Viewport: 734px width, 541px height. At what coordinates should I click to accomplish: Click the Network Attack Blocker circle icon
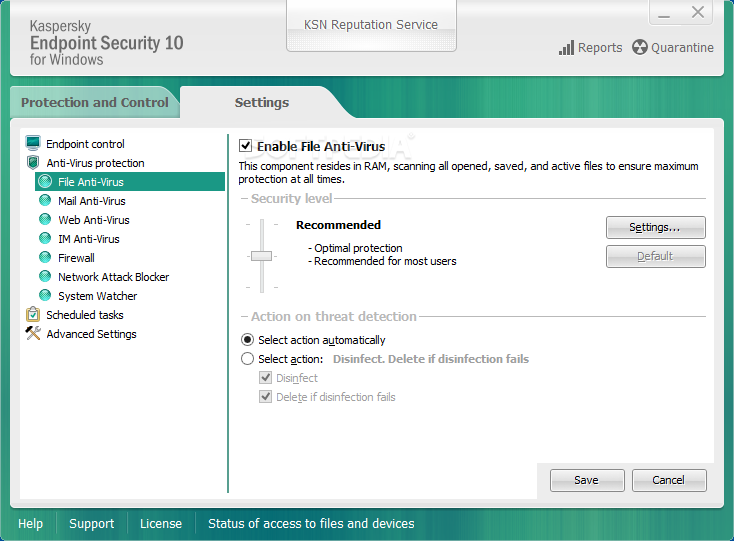click(45, 277)
